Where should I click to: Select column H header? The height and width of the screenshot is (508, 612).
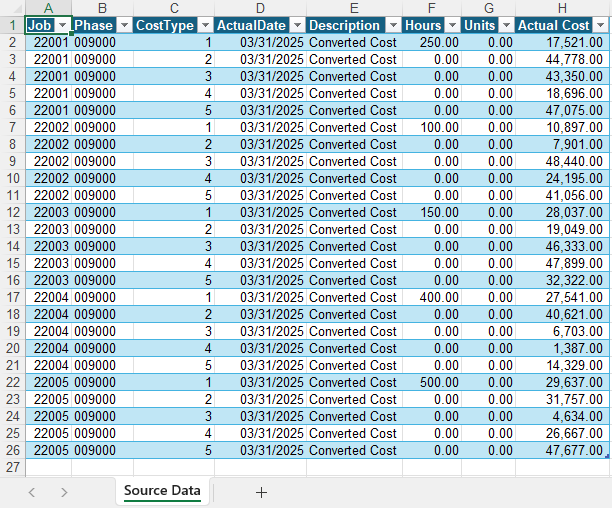[562, 8]
